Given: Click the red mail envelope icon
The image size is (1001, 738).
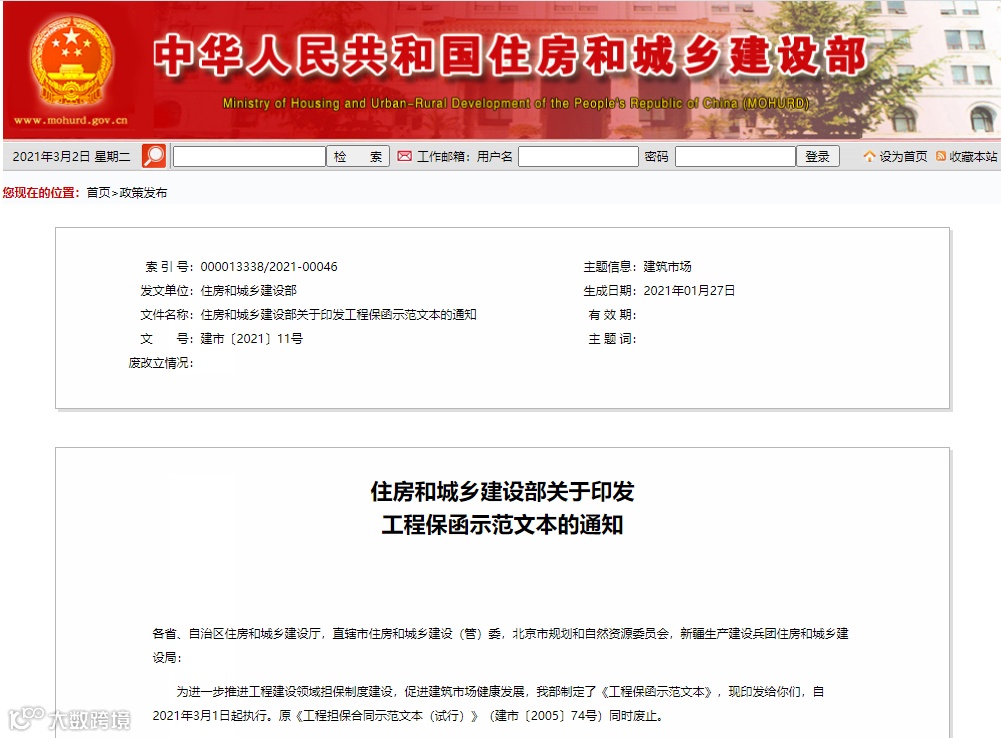Looking at the screenshot, I should pyautogui.click(x=404, y=156).
